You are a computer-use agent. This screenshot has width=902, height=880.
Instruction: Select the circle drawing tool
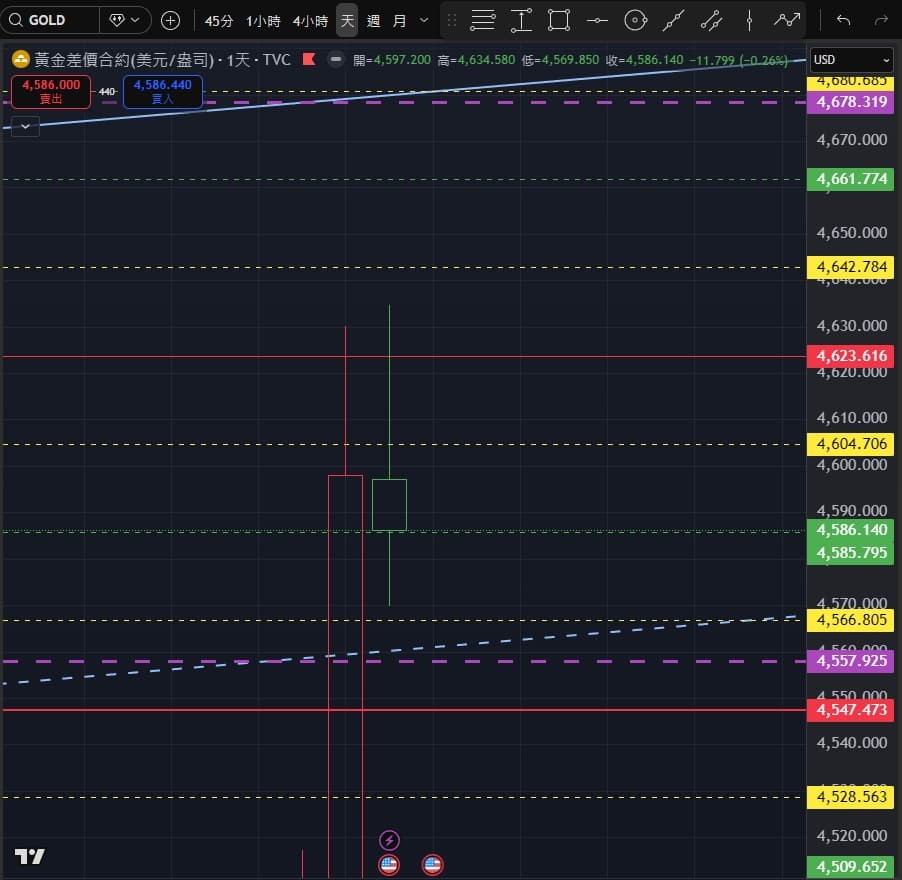(x=636, y=21)
